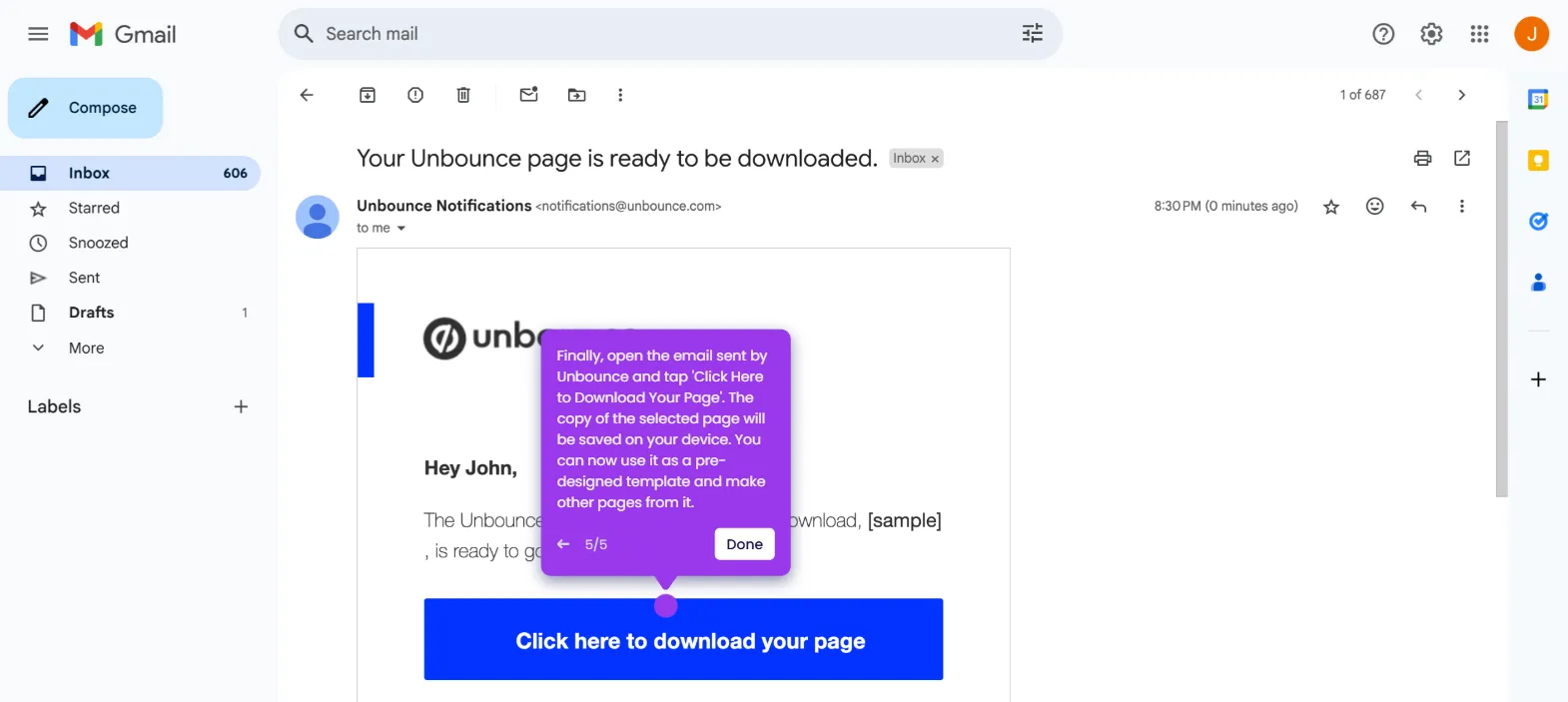Report this email as spam

pyautogui.click(x=415, y=95)
